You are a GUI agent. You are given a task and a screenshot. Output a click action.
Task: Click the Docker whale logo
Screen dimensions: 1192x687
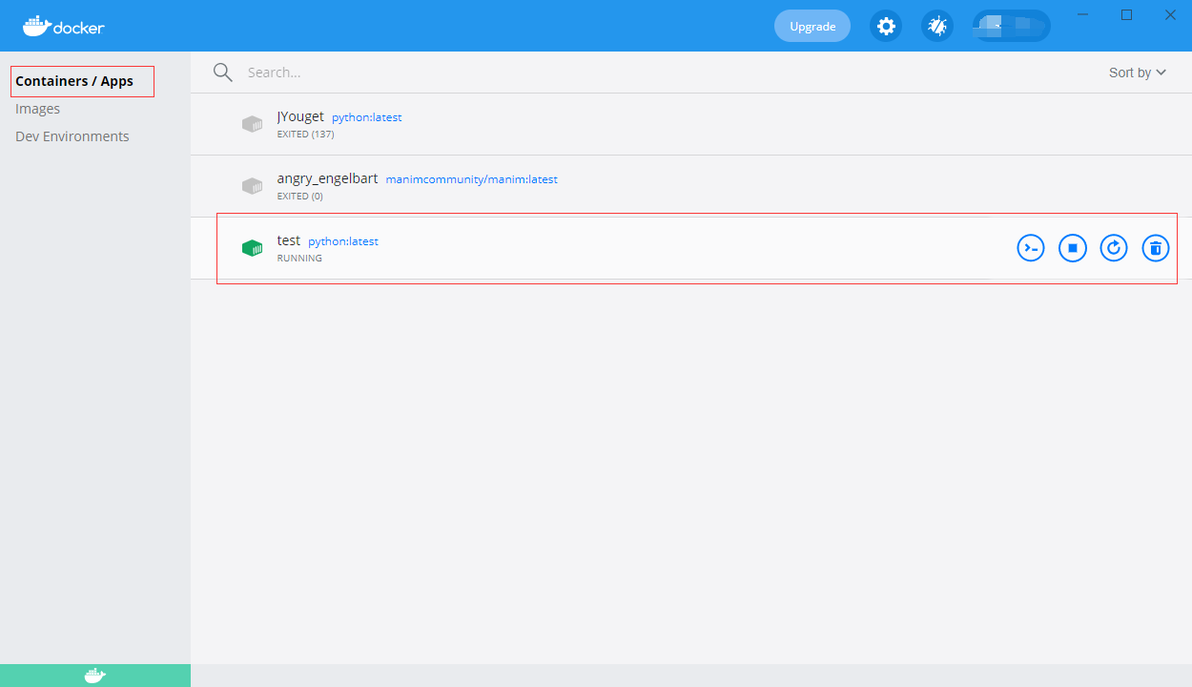[63, 27]
